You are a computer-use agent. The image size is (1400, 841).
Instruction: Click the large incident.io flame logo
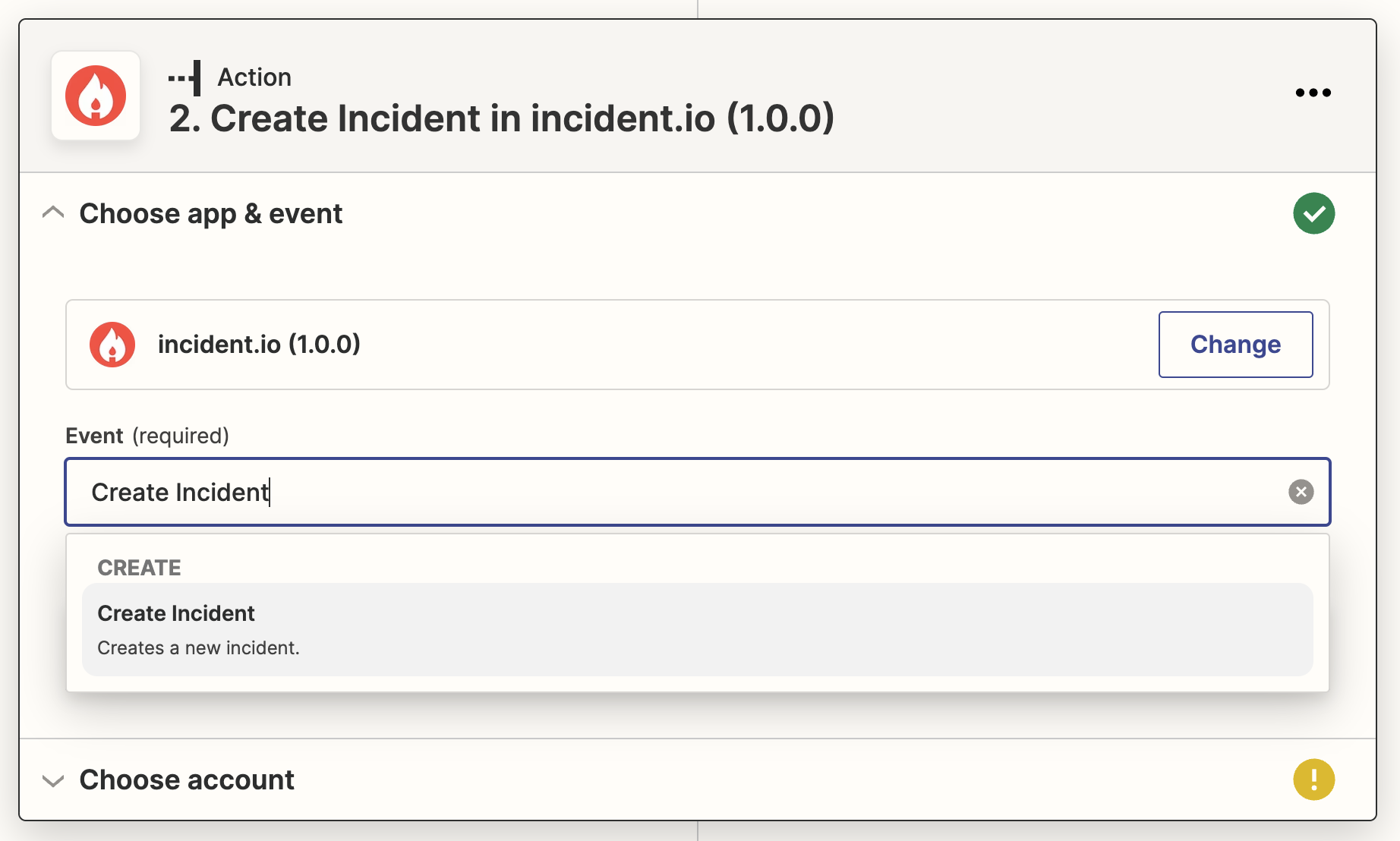coord(96,96)
